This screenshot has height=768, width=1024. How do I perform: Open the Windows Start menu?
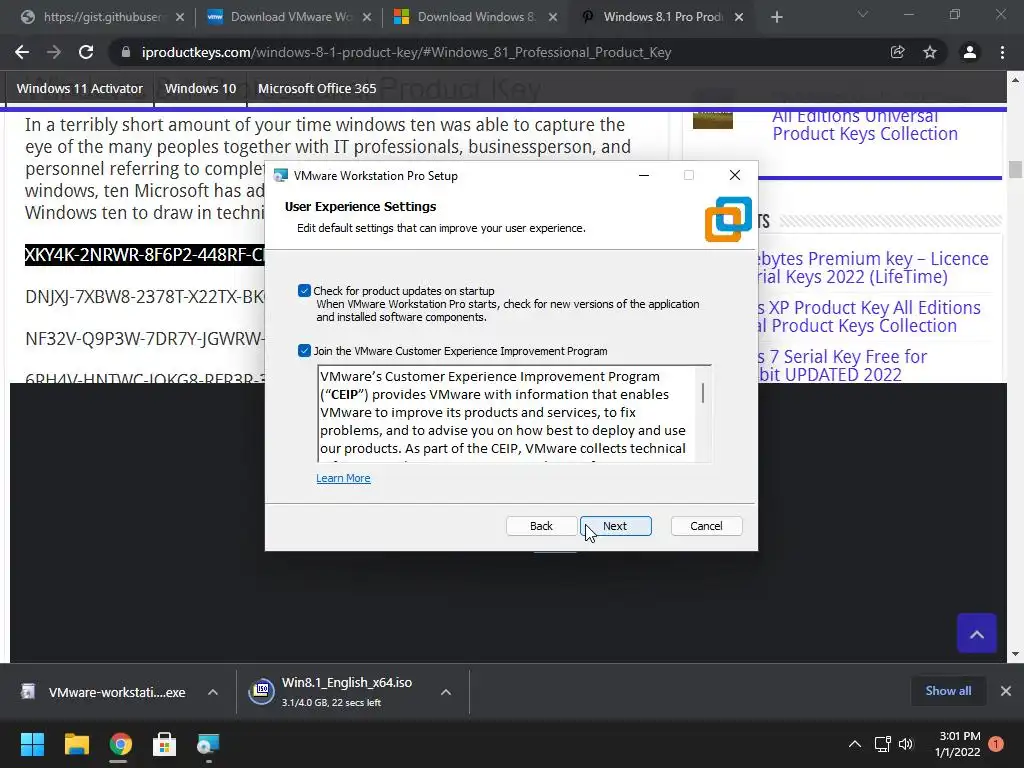point(32,744)
